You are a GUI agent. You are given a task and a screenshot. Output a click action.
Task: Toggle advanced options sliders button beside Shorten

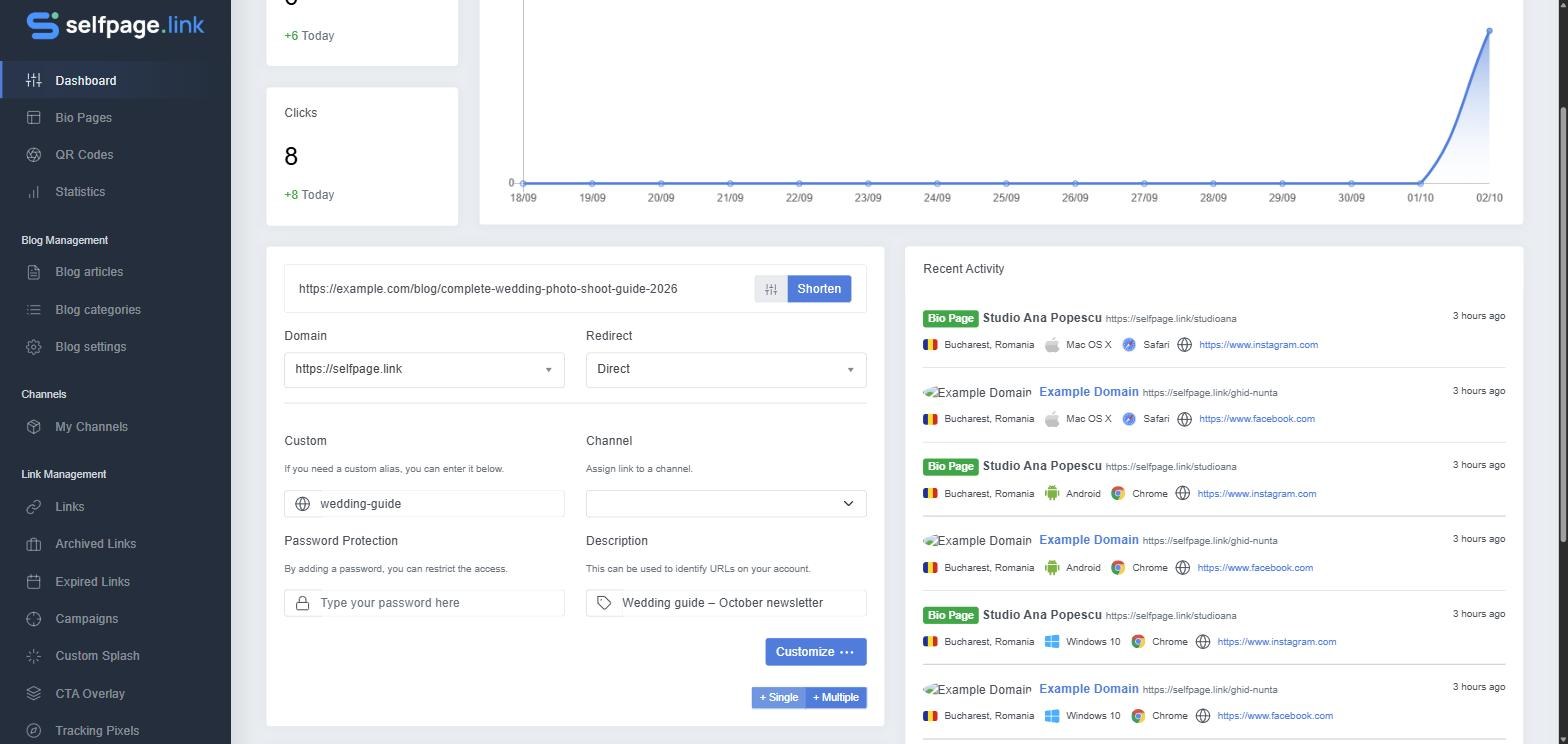click(x=771, y=289)
